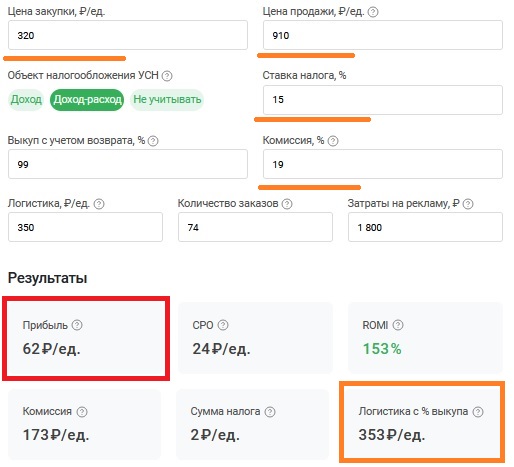This screenshot has height=467, width=514.
Task: Open help icon beside Логистика, ₽/ед.
Action: coord(99,204)
